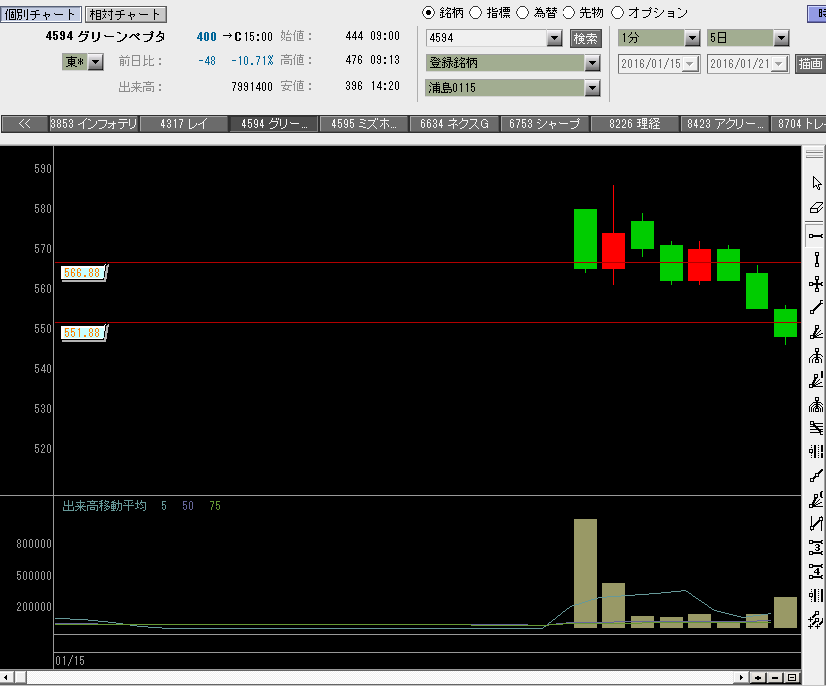Screen dimensions: 826x686
Task: Click the first fan lines tool icon
Action: 816,332
